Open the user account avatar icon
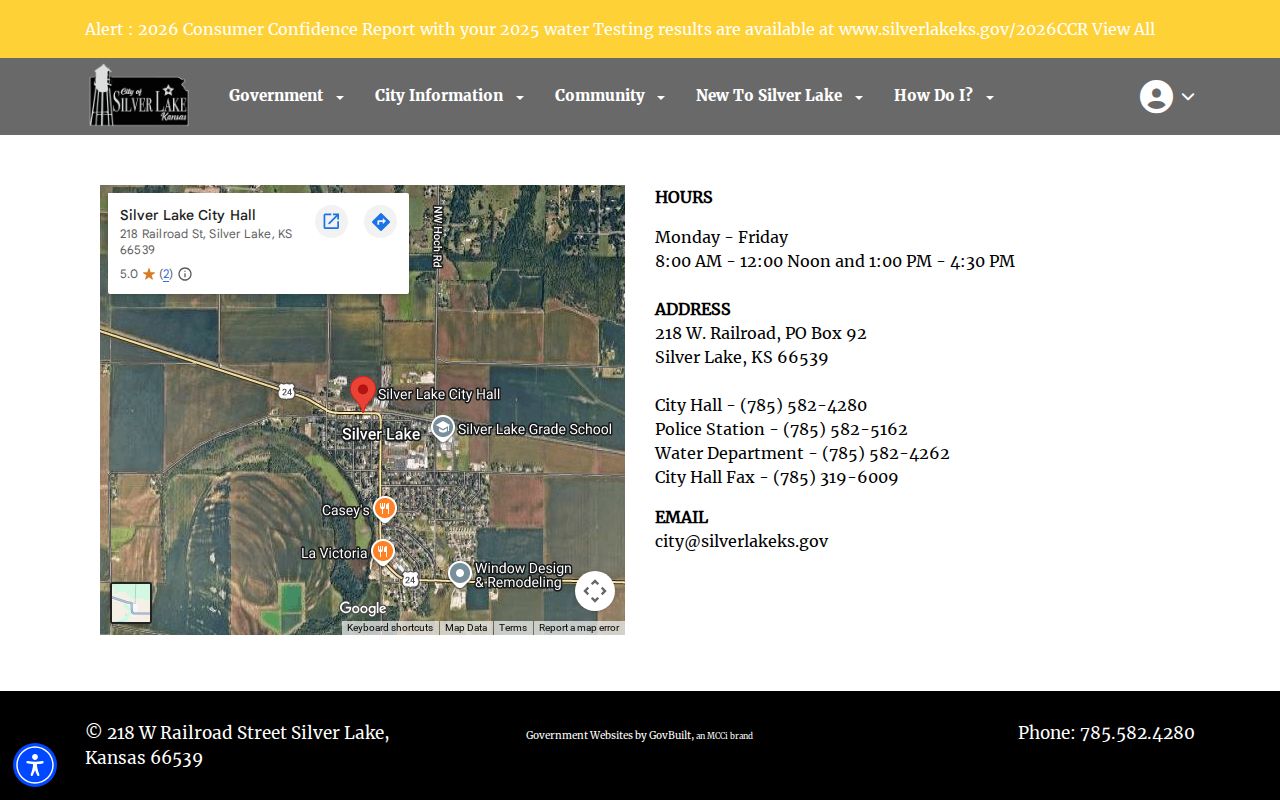1280x800 pixels. [1156, 96]
